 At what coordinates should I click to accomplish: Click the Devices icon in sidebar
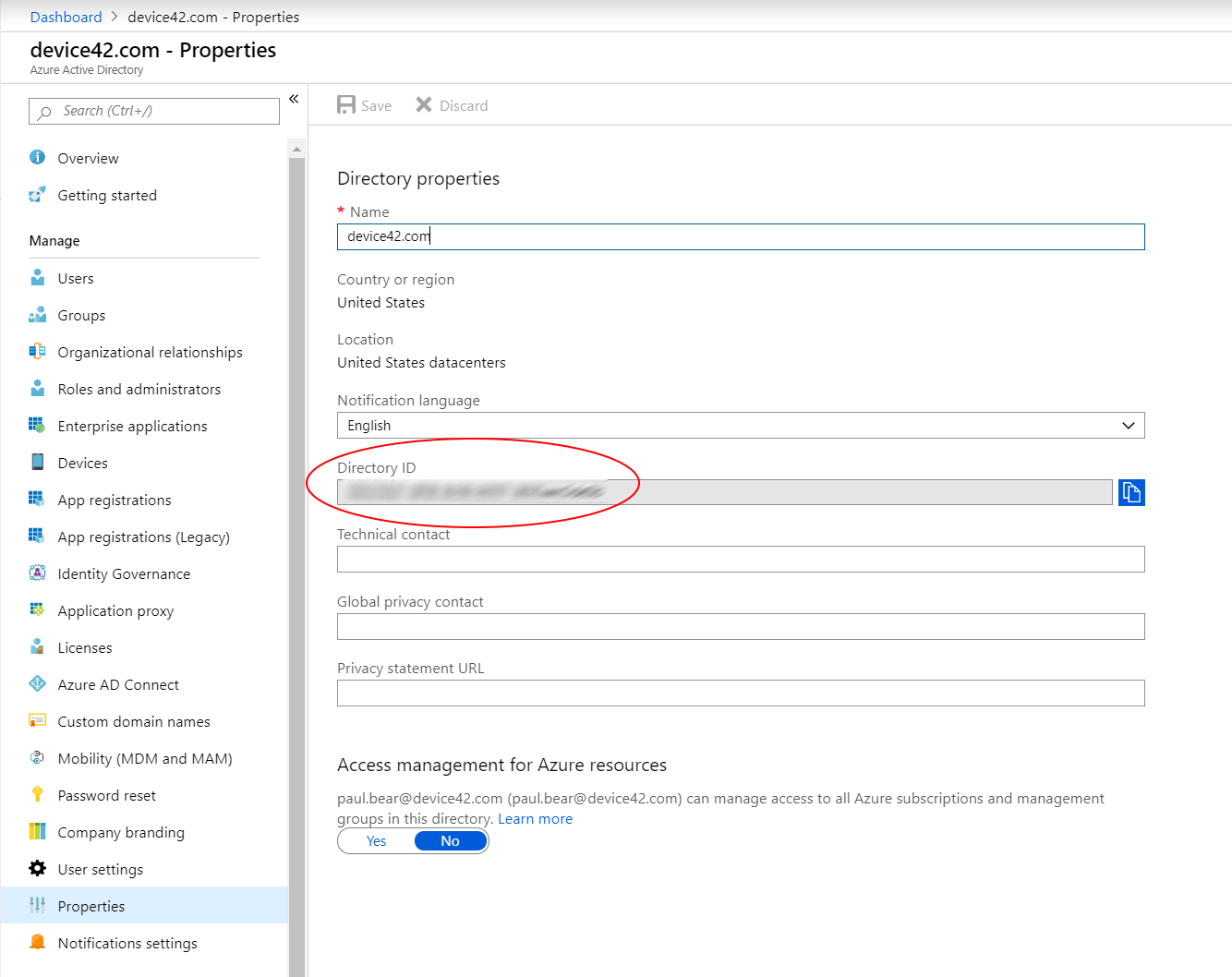pos(37,463)
